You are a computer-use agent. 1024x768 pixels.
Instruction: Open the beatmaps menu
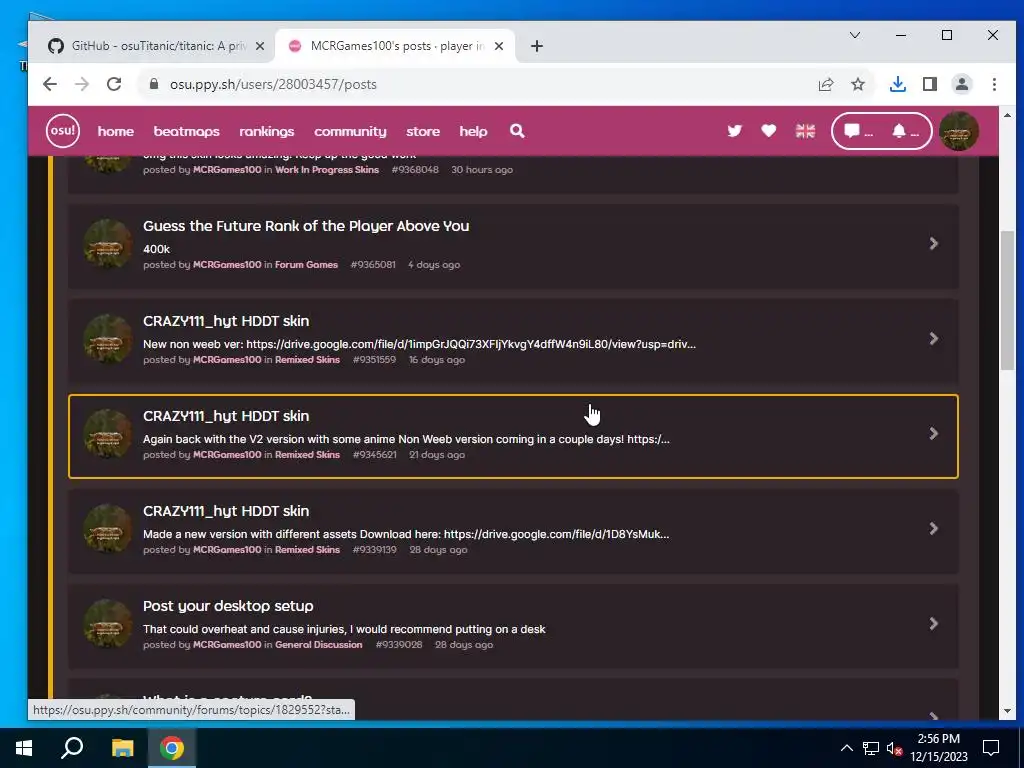click(x=187, y=131)
